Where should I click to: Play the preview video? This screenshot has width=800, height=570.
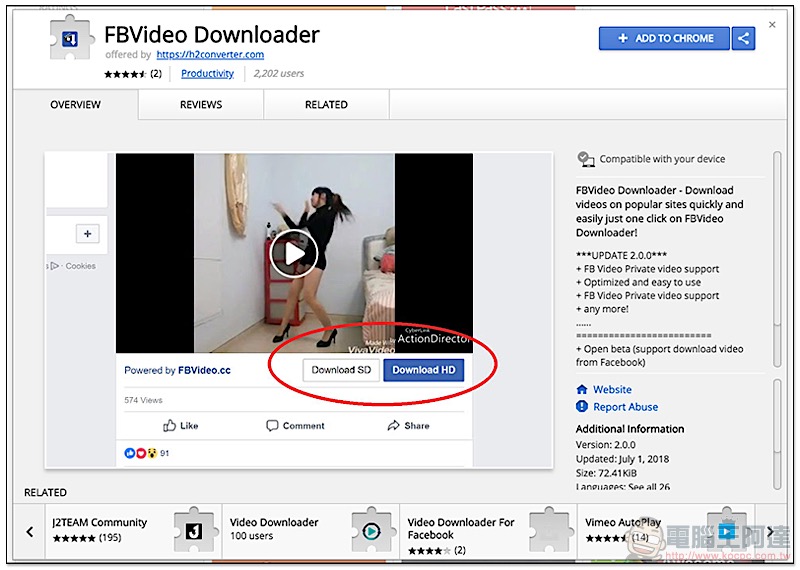click(x=294, y=254)
